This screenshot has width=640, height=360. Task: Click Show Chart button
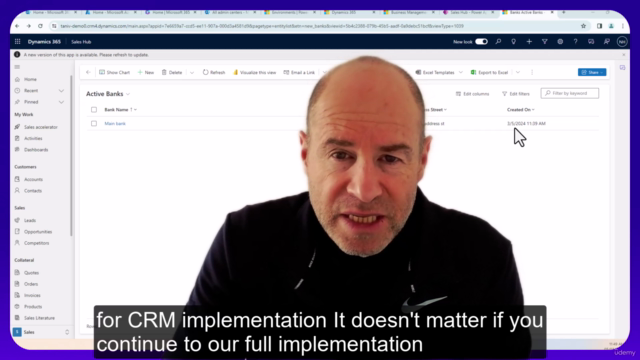114,72
